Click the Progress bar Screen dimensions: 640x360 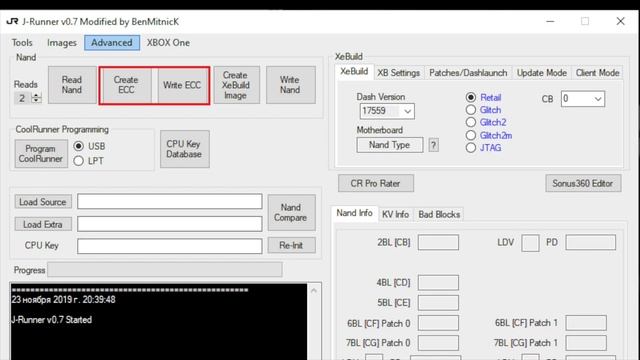(x=164, y=270)
